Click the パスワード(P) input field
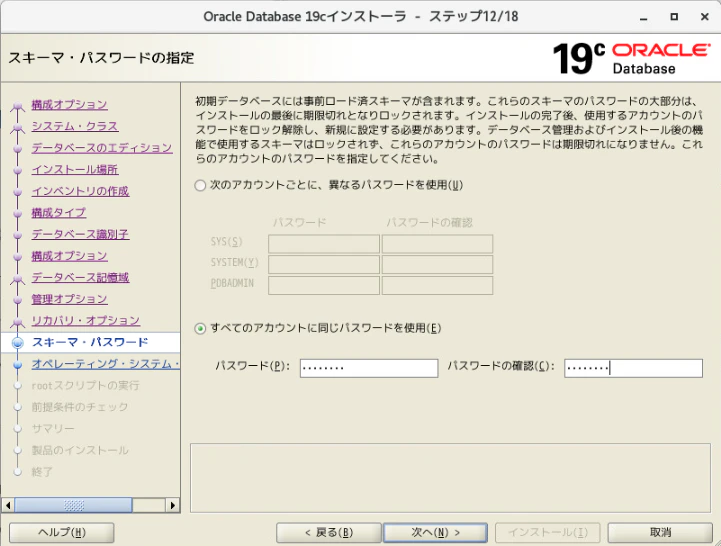Image resolution: width=721 pixels, height=546 pixels. coord(369,368)
